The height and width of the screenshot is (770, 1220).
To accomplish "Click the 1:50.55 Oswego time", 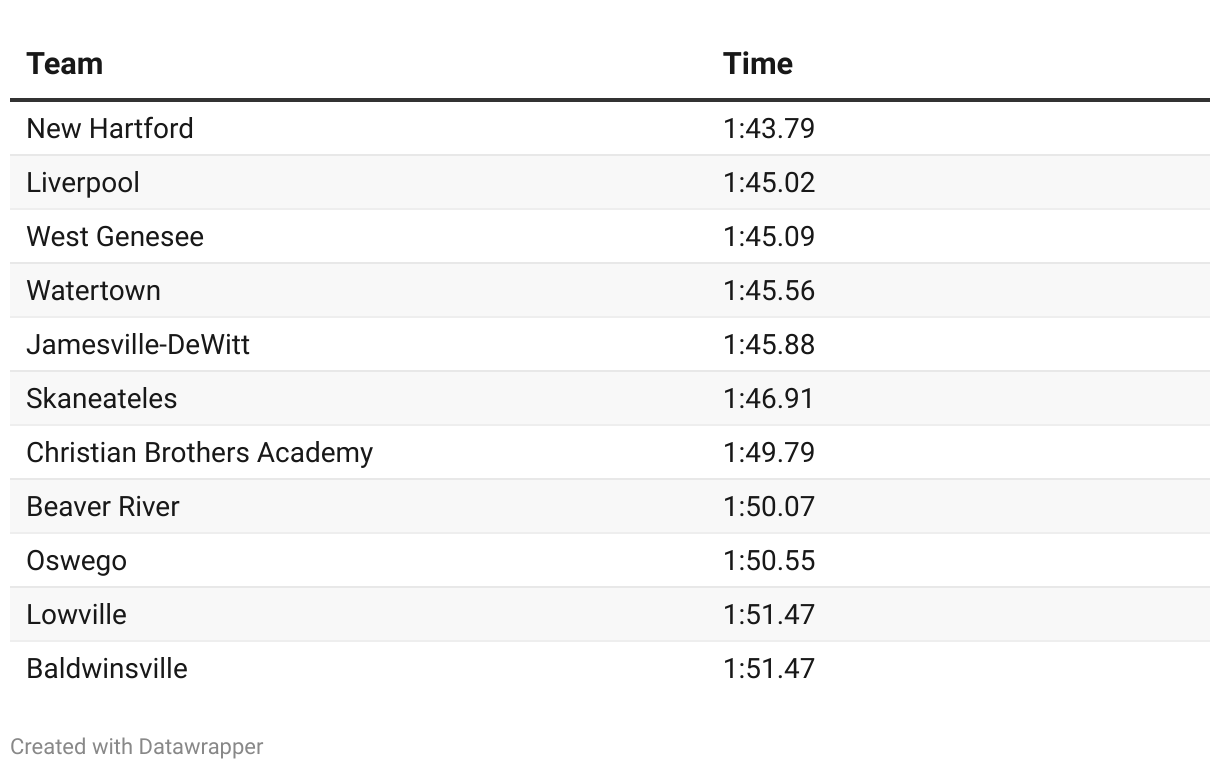I will click(x=768, y=561).
